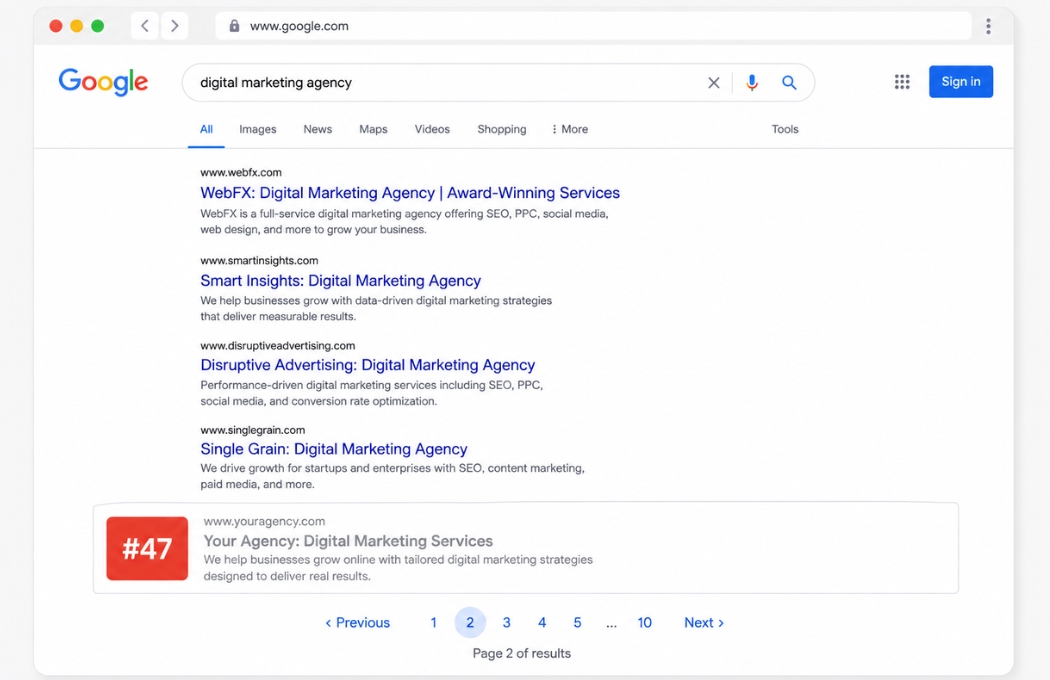The width and height of the screenshot is (1050, 680).
Task: Switch to the Images tab
Action: [258, 129]
